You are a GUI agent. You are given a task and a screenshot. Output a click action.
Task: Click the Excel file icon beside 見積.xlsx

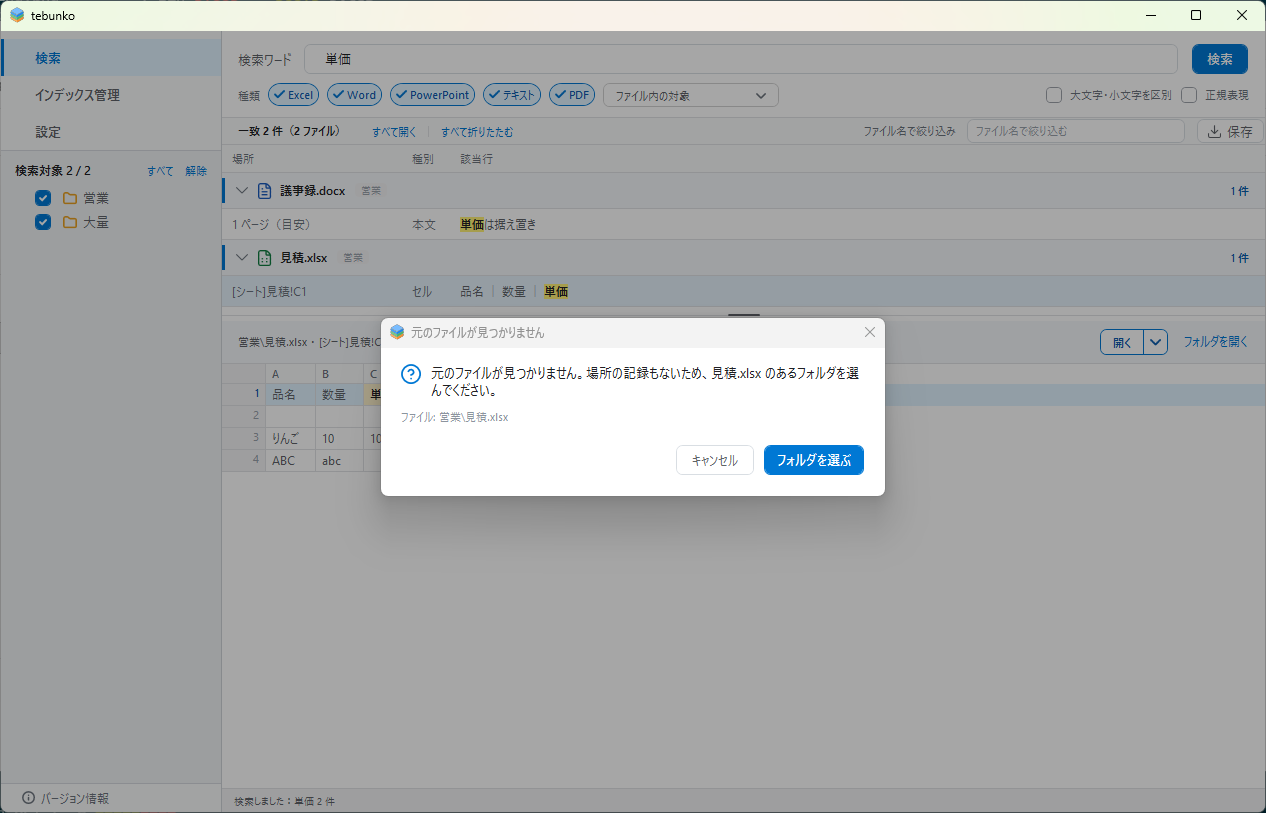pyautogui.click(x=264, y=258)
